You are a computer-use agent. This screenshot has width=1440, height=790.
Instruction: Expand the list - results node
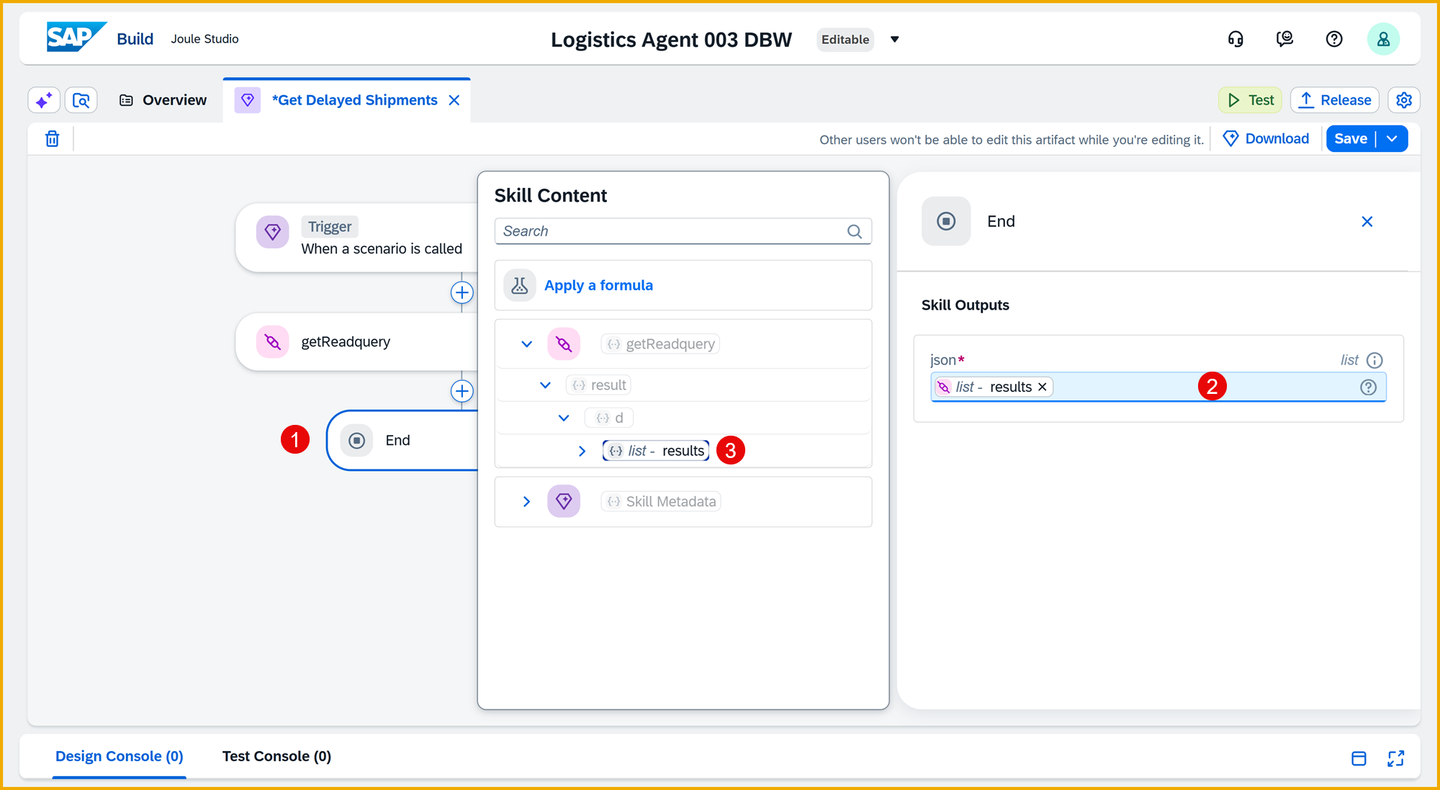tap(582, 451)
